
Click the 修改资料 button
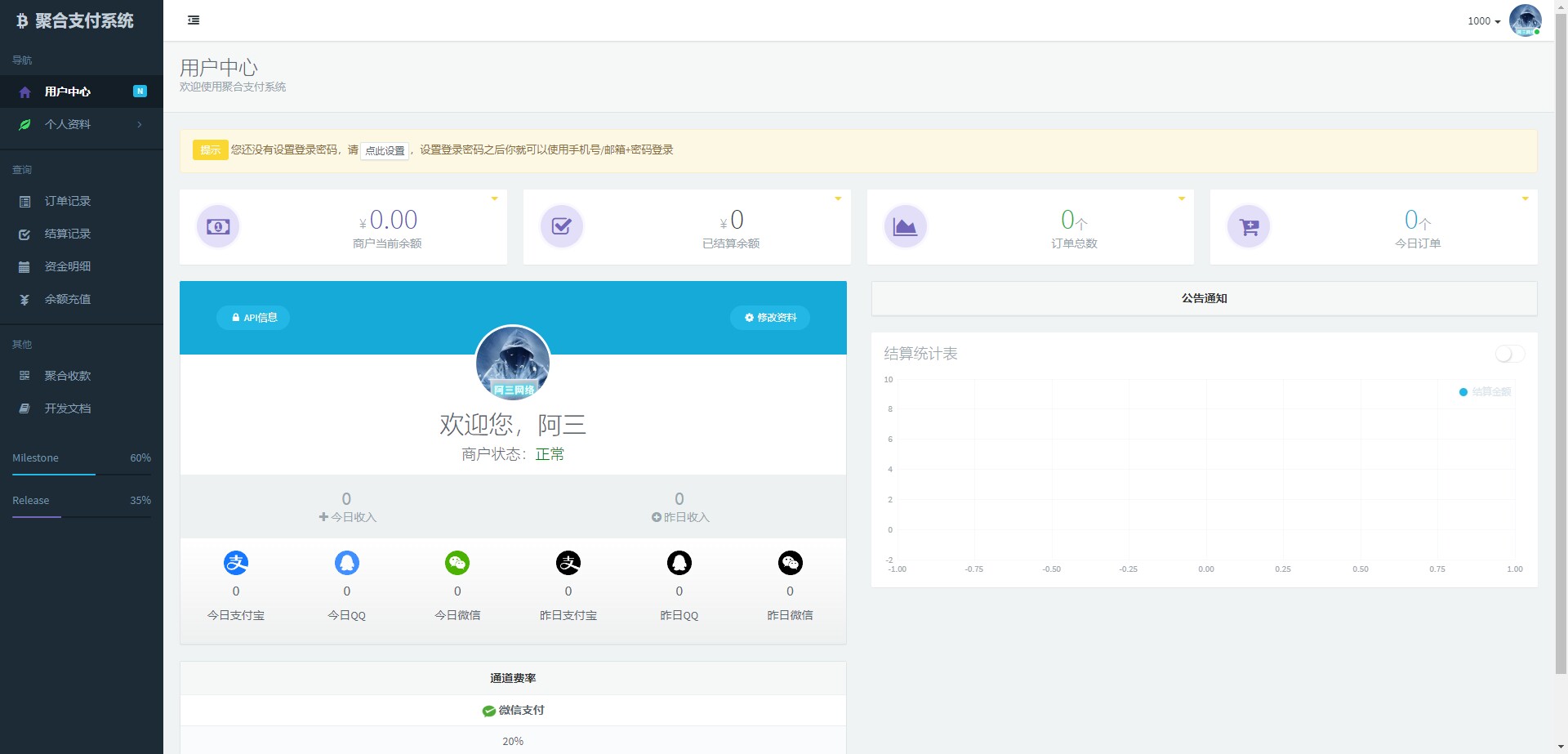tap(770, 318)
